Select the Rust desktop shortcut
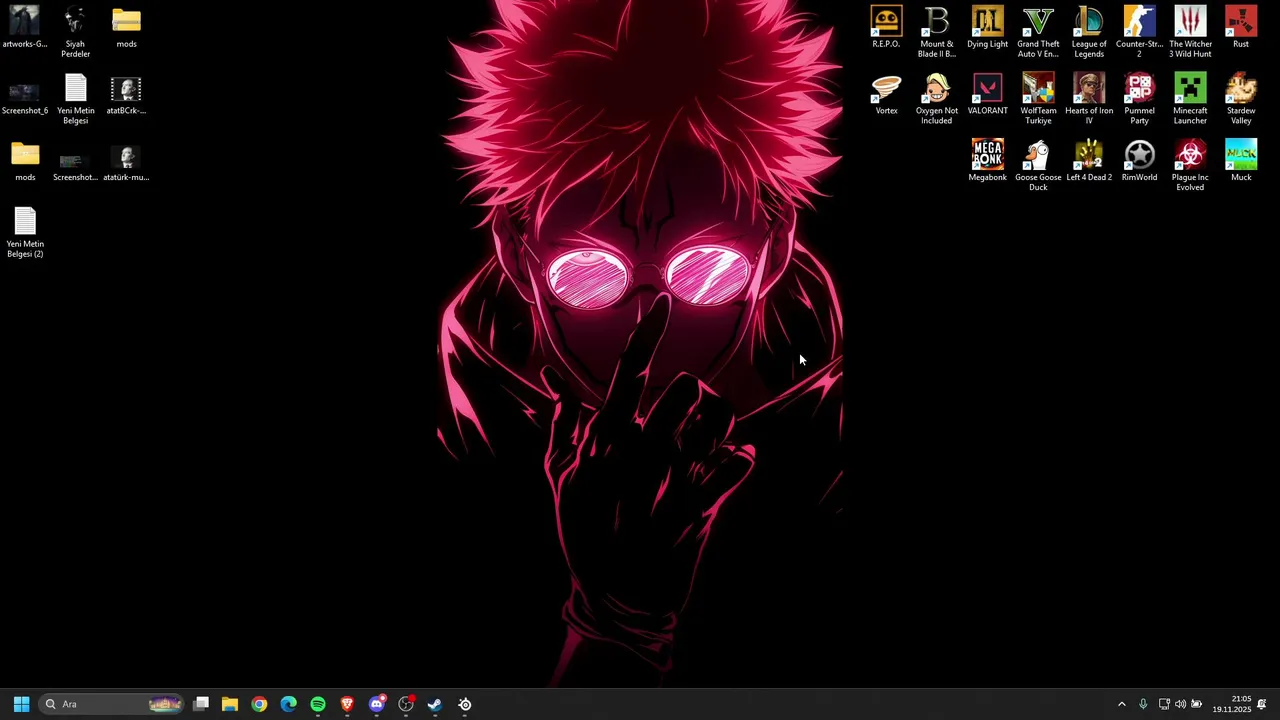The width and height of the screenshot is (1280, 720). click(x=1241, y=28)
